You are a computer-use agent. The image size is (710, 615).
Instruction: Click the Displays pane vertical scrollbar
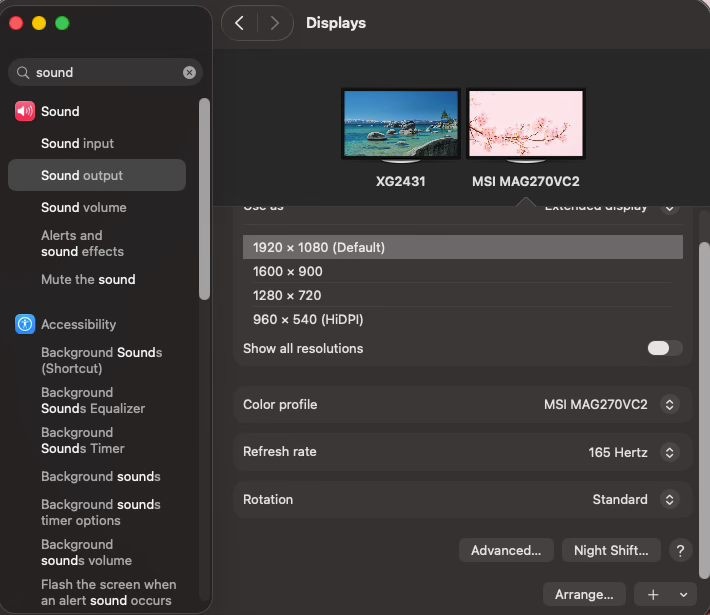pos(704,410)
